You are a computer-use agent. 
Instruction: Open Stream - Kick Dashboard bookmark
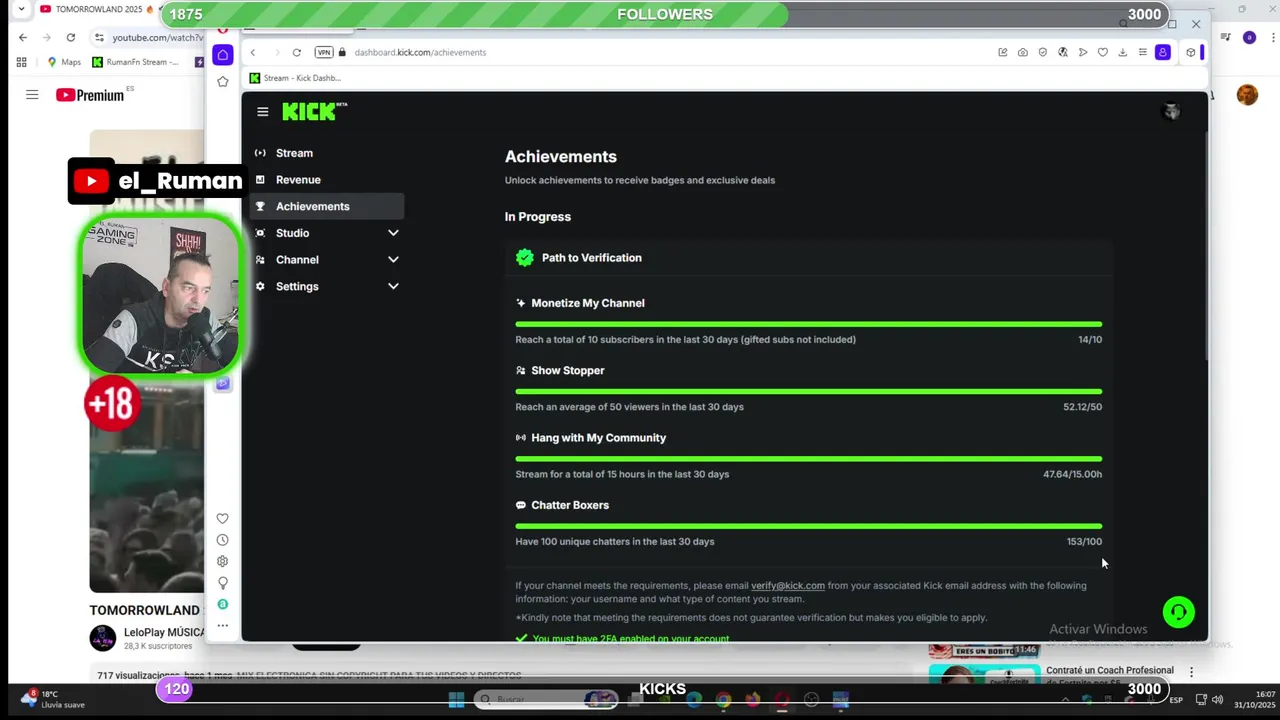[295, 78]
